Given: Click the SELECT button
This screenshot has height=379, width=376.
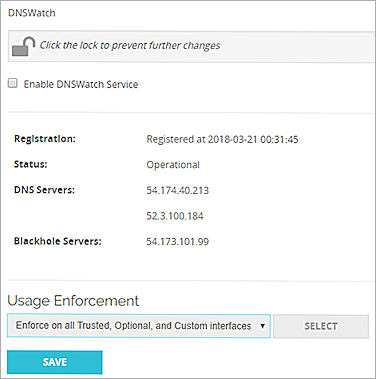Looking at the screenshot, I should tap(321, 326).
